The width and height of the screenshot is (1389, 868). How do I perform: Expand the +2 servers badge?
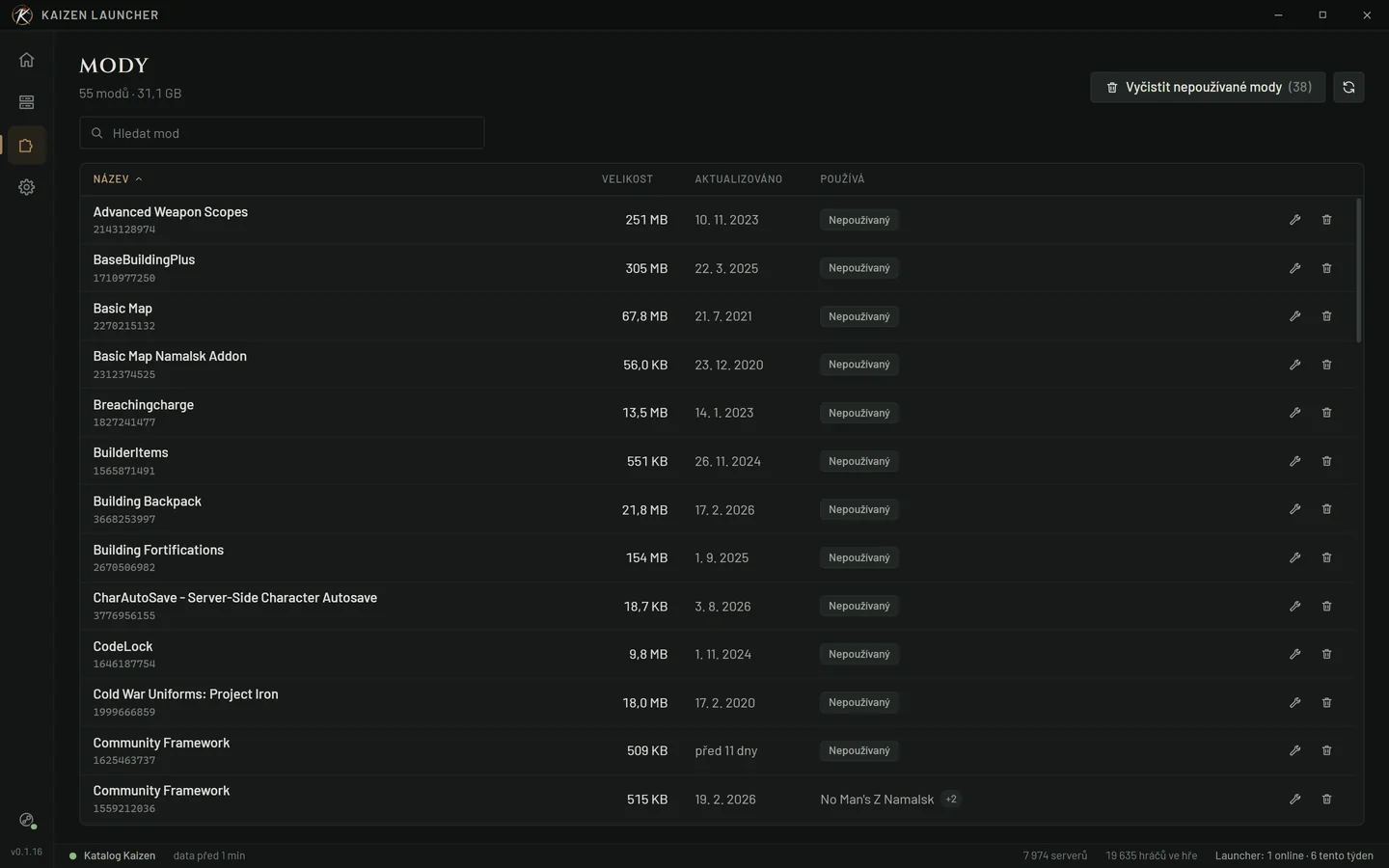(x=951, y=799)
